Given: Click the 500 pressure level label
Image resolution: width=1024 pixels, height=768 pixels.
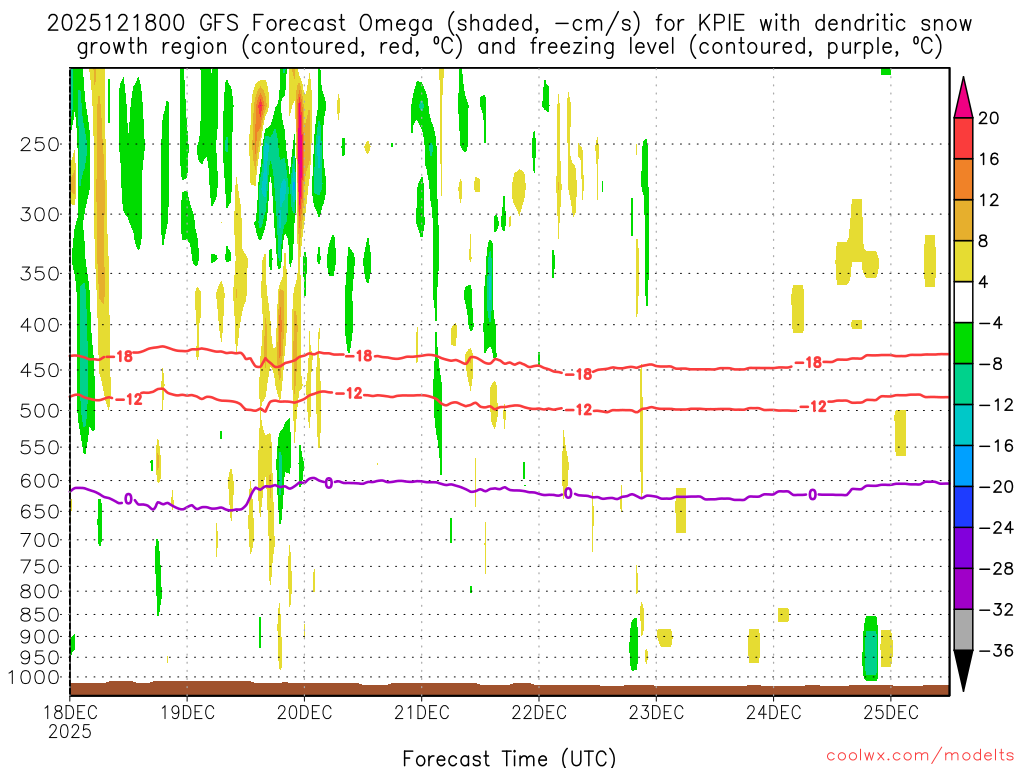Looking at the screenshot, I should pos(40,411).
